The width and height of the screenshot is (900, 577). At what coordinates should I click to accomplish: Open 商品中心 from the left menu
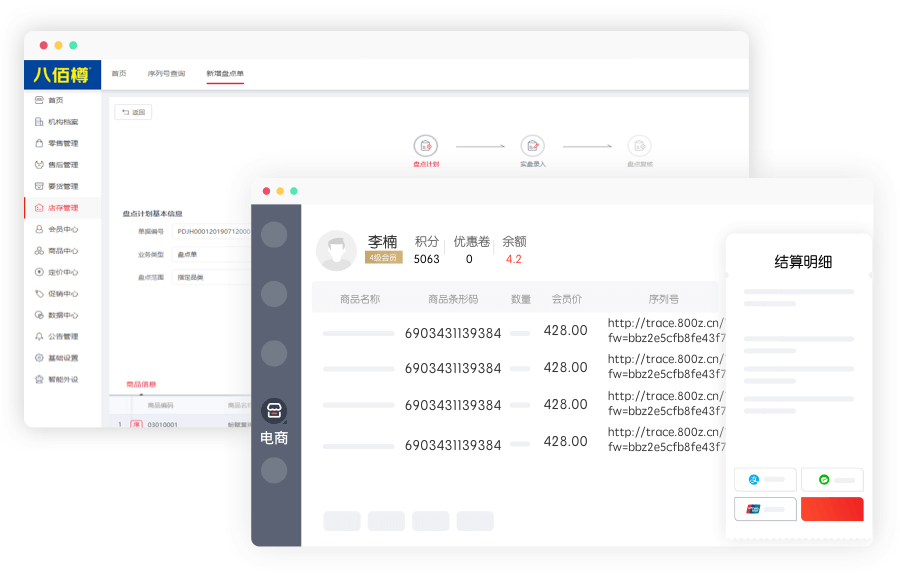62,251
